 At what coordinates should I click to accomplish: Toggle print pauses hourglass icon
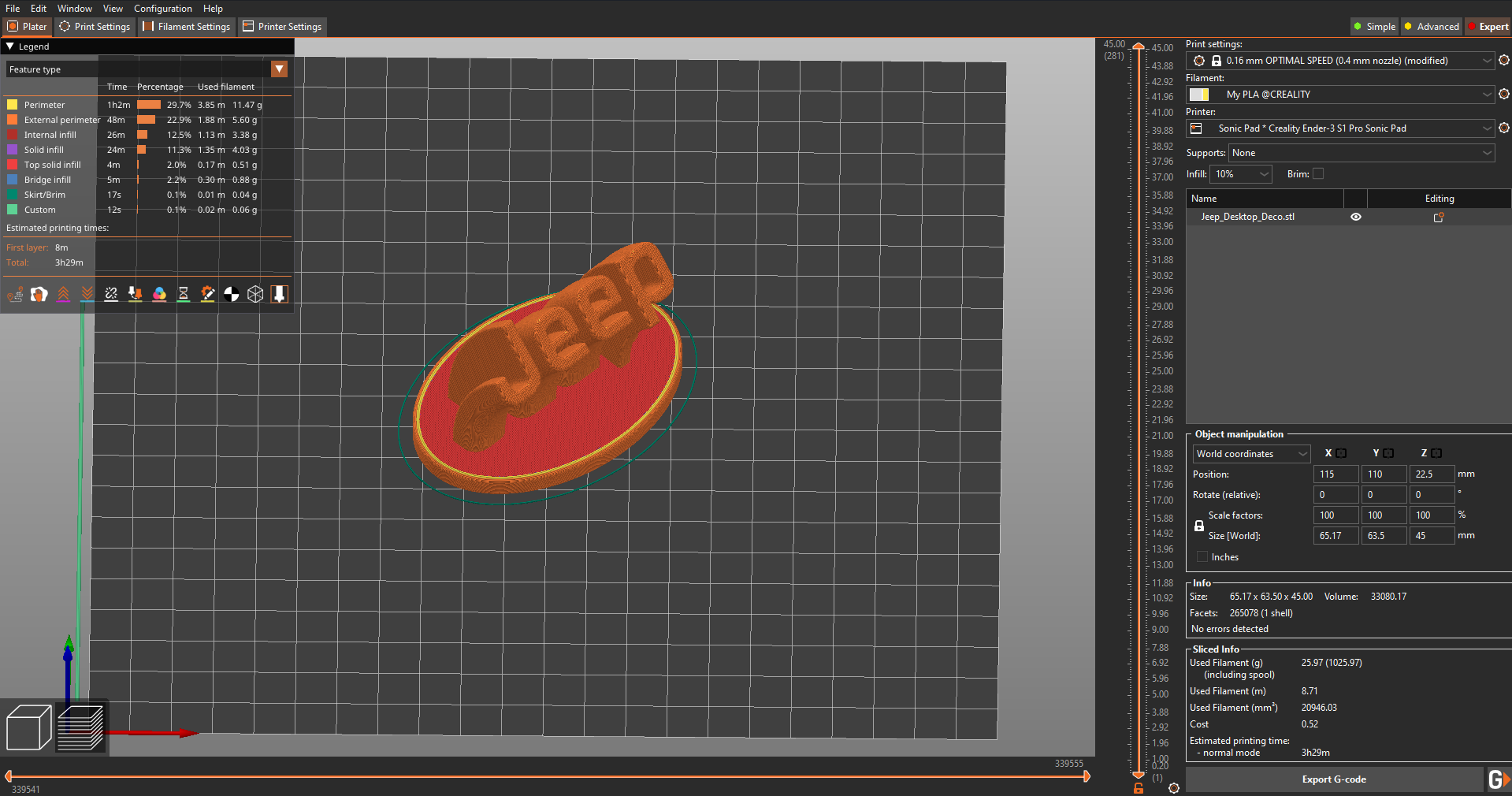(184, 294)
